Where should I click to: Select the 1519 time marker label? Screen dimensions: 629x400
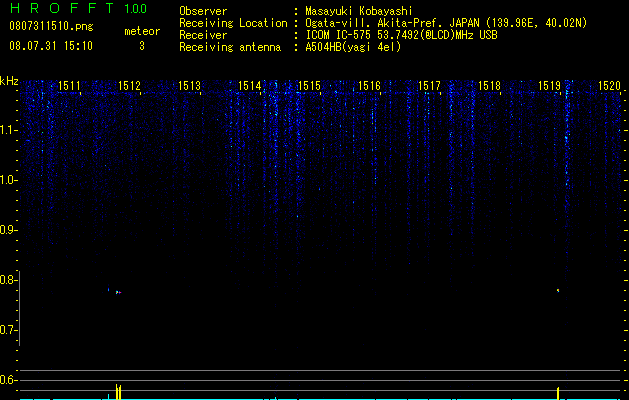pos(550,86)
